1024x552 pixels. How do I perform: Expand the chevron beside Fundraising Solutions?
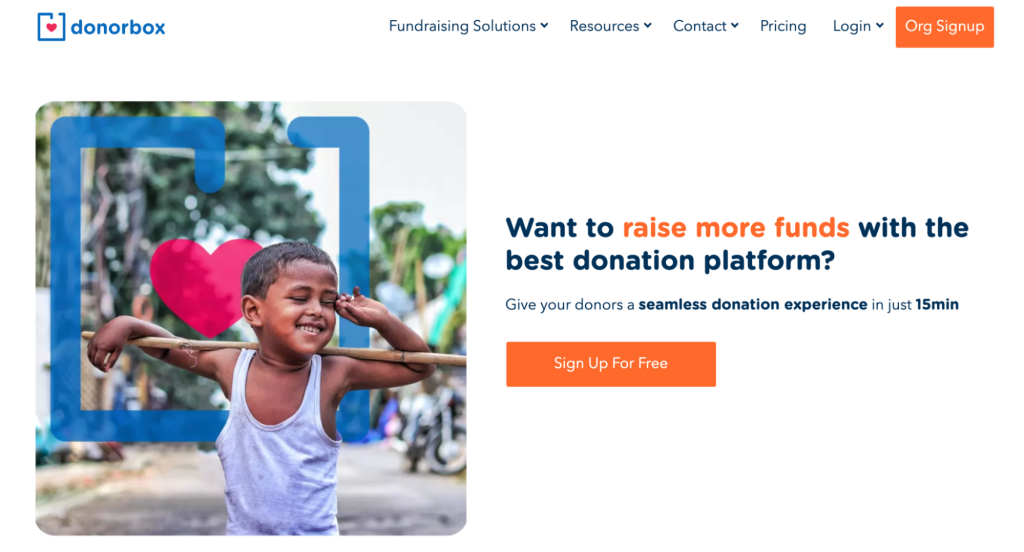click(544, 25)
